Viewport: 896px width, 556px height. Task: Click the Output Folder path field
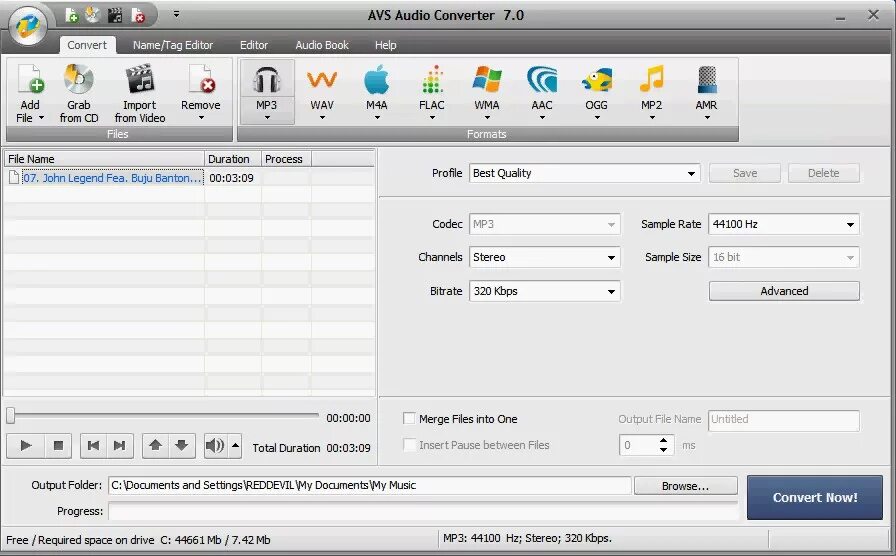[x=370, y=485]
